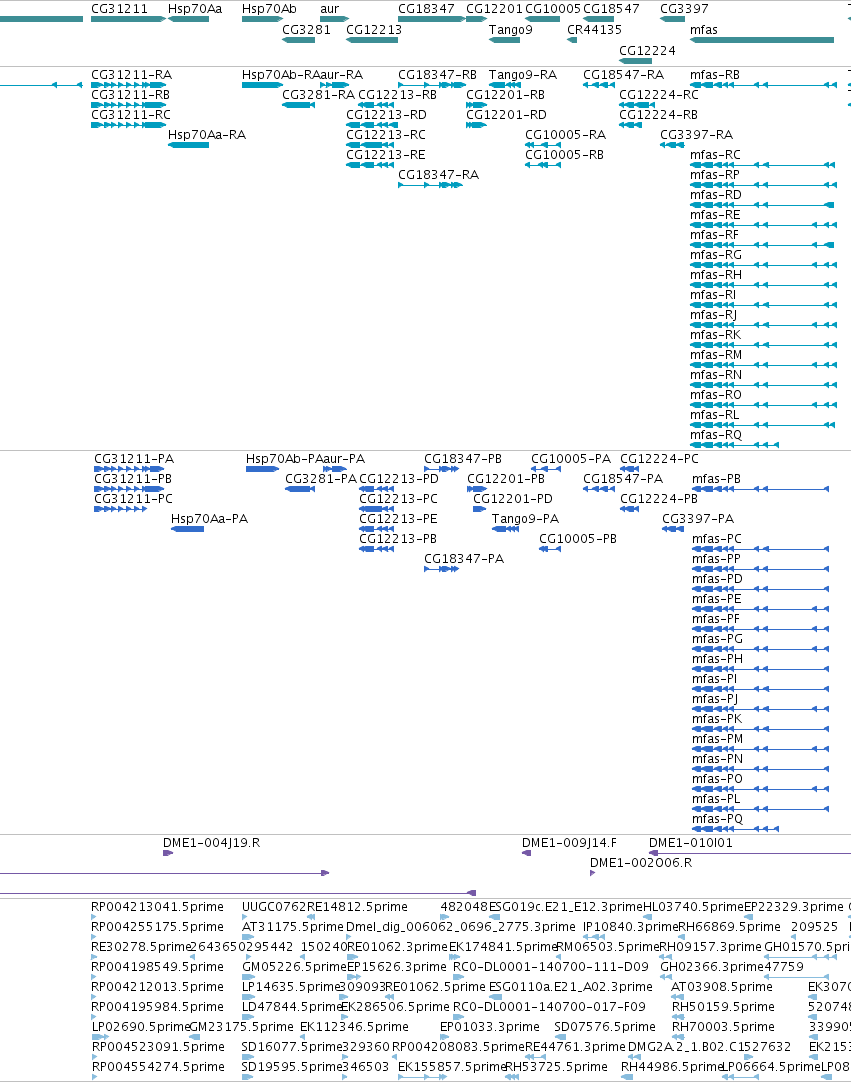The height and width of the screenshot is (1082, 851).
Task: Open transcript CG3397-RA
Action: pos(696,135)
